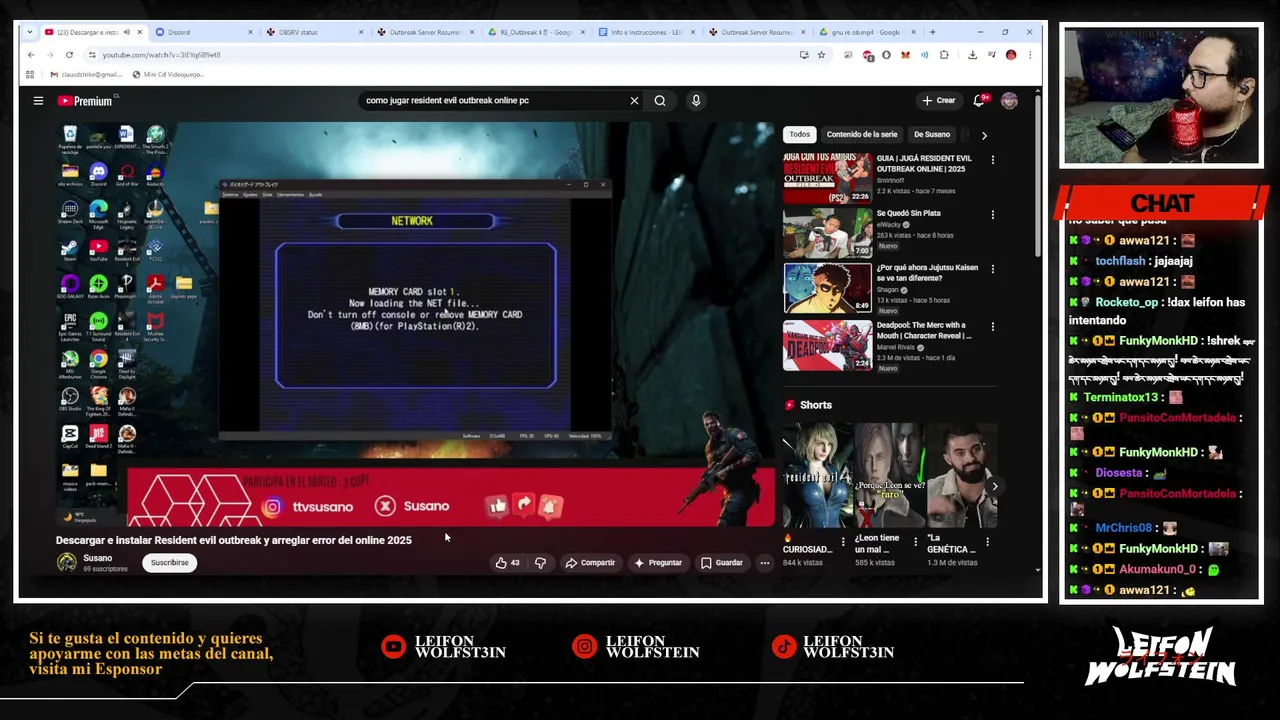Open the Mini Cd Videojuego bookmark

167,74
